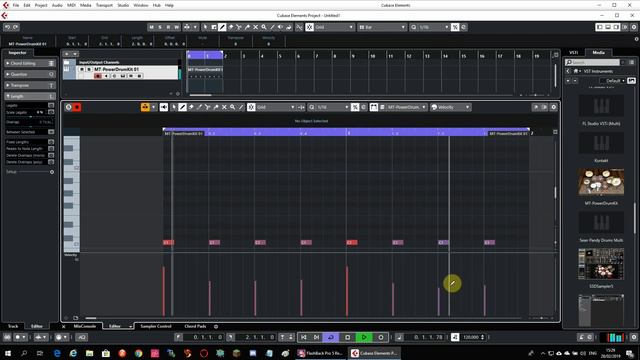Open main toolbar 1/16 quantize preset dropdown
Image resolution: width=640 pixels, height=360 pixels.
[433, 27]
